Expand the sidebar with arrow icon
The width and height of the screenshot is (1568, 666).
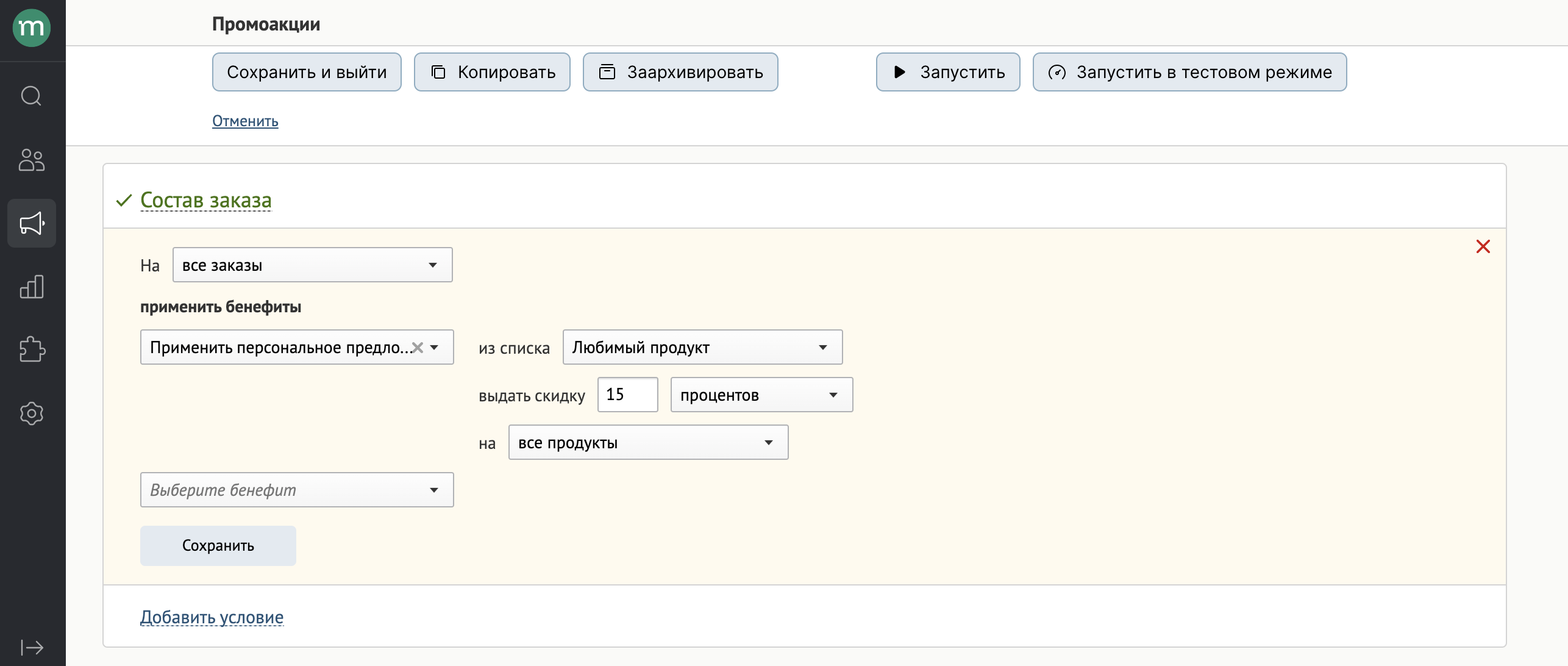coord(32,647)
